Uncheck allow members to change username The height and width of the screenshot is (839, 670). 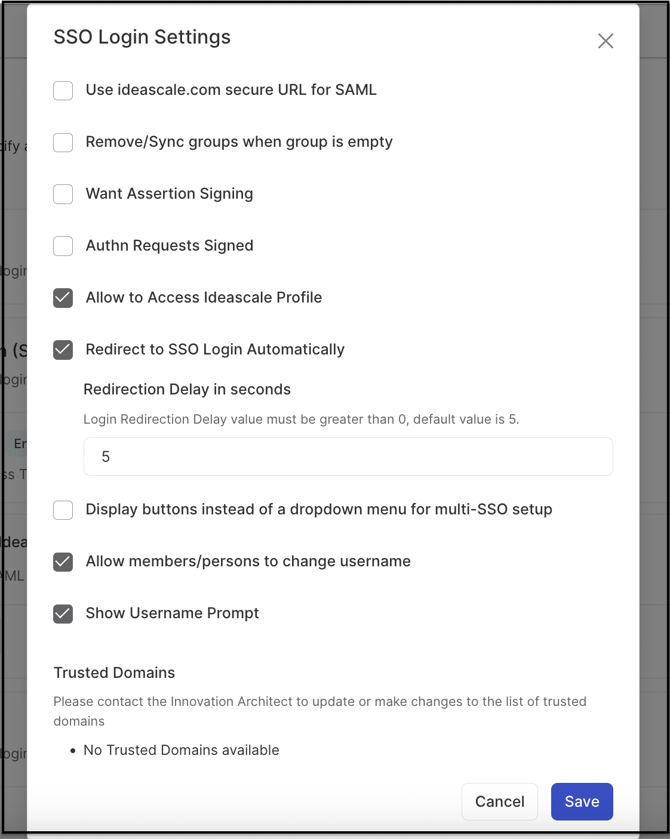pos(63,561)
